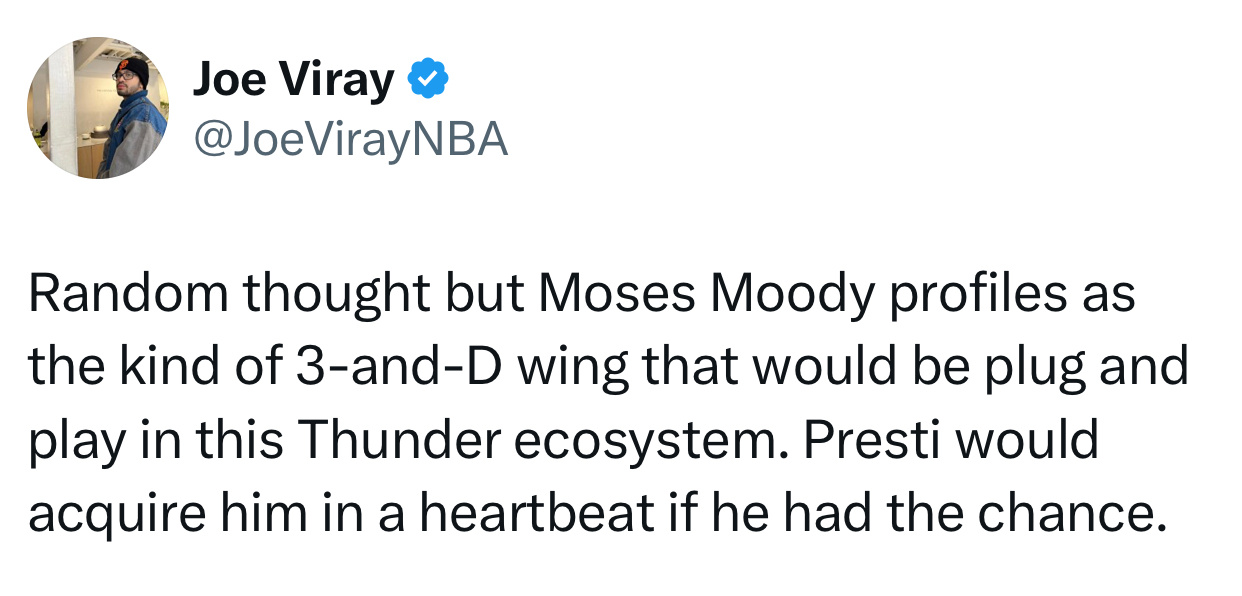Open the @JoeVirayNBA handle link

coord(350,141)
